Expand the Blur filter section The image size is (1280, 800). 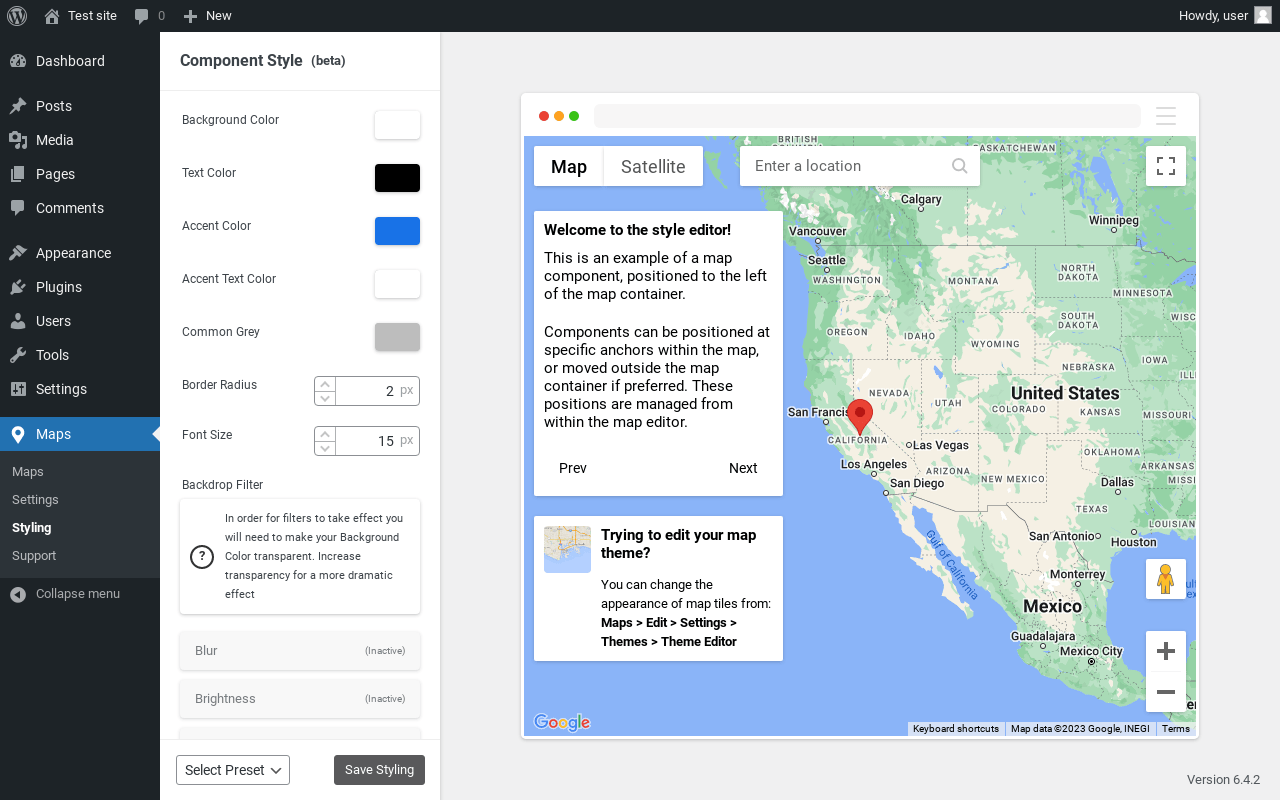[x=300, y=651]
